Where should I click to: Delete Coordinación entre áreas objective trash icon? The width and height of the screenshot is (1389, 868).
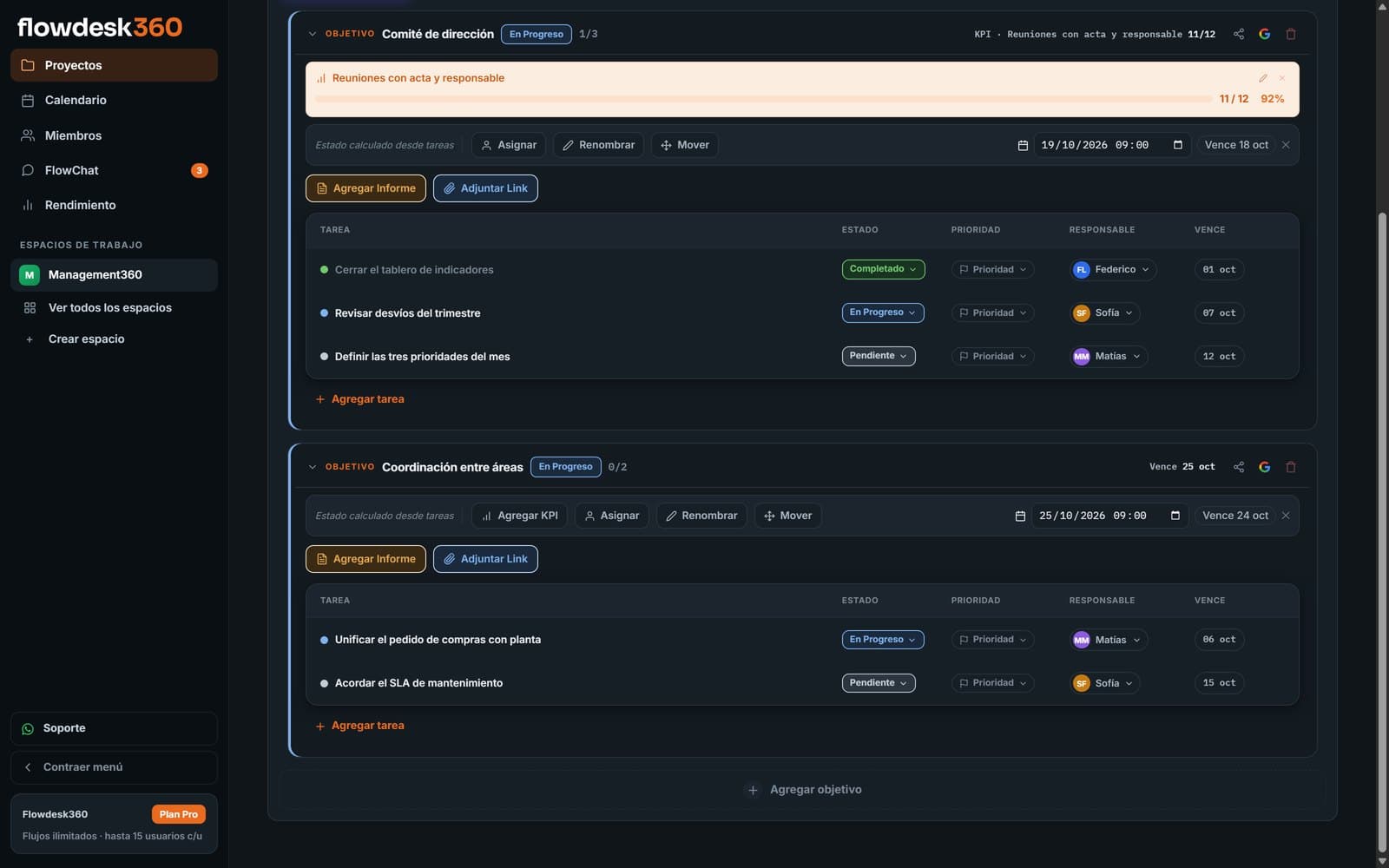coord(1291,467)
